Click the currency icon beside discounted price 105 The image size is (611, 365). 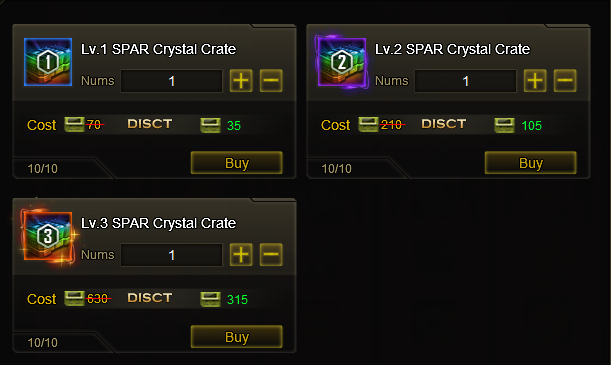coord(504,125)
